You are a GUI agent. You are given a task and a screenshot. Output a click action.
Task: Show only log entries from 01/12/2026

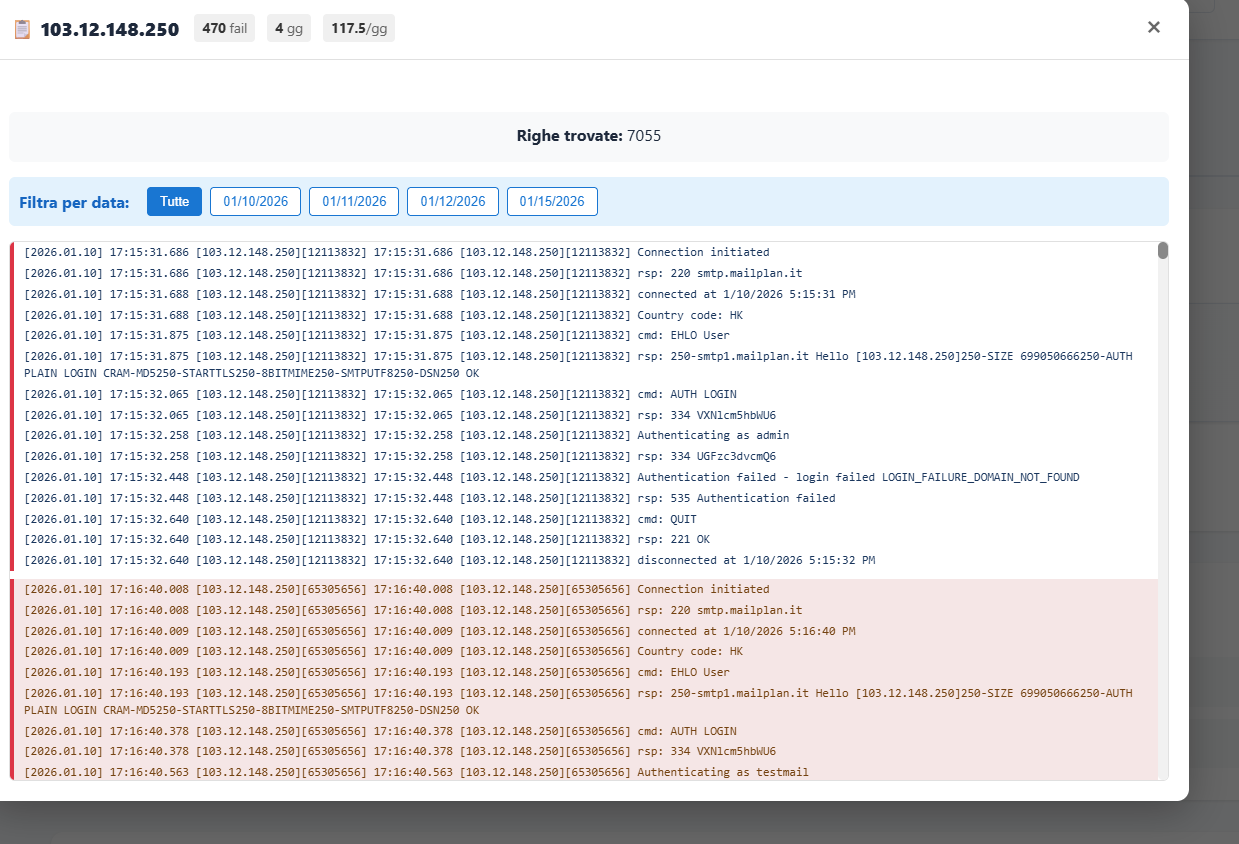tap(452, 201)
